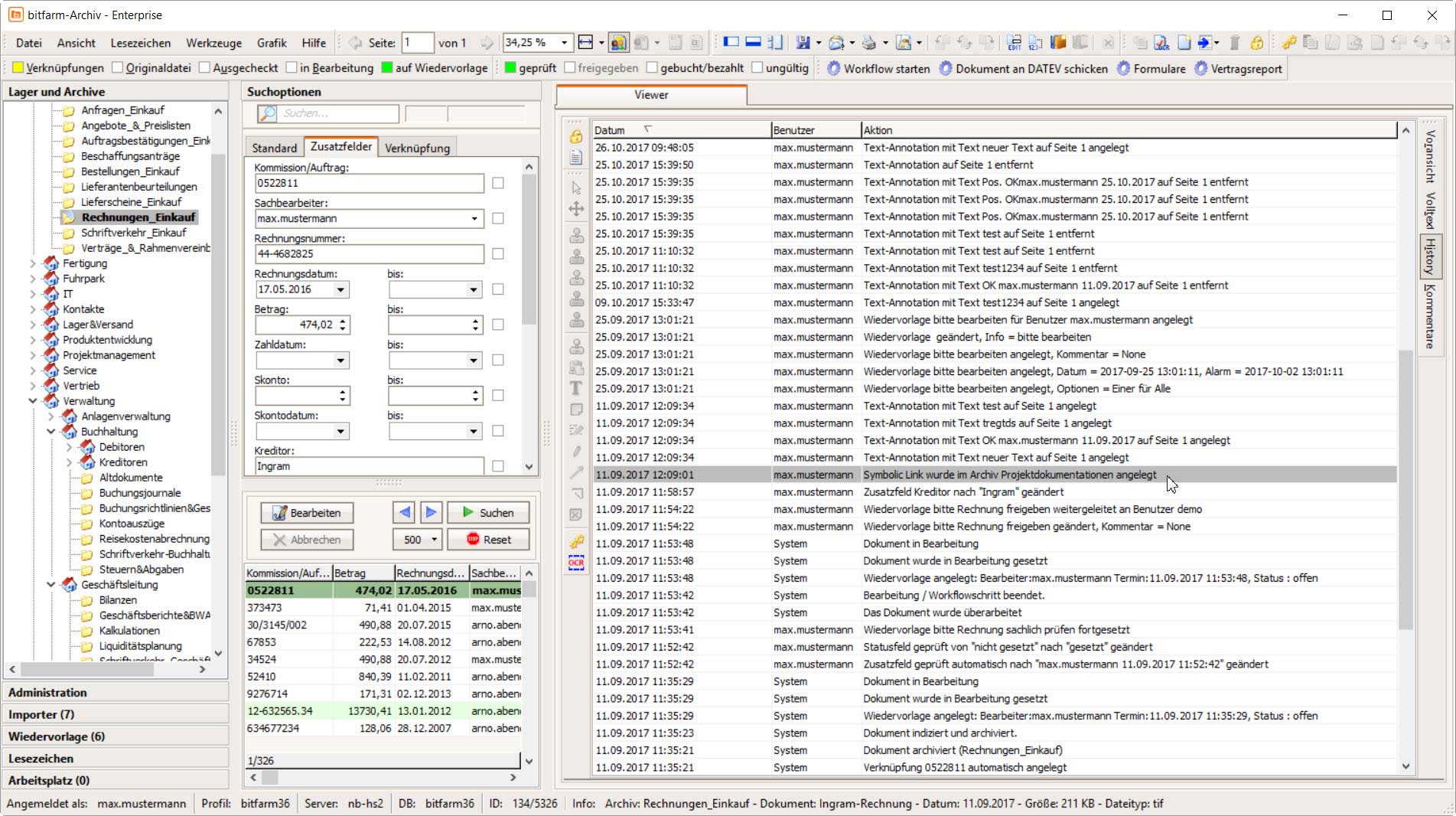The height and width of the screenshot is (816, 1456).
Task: Check the box next to Rechnungsnummer field
Action: pyautogui.click(x=498, y=253)
